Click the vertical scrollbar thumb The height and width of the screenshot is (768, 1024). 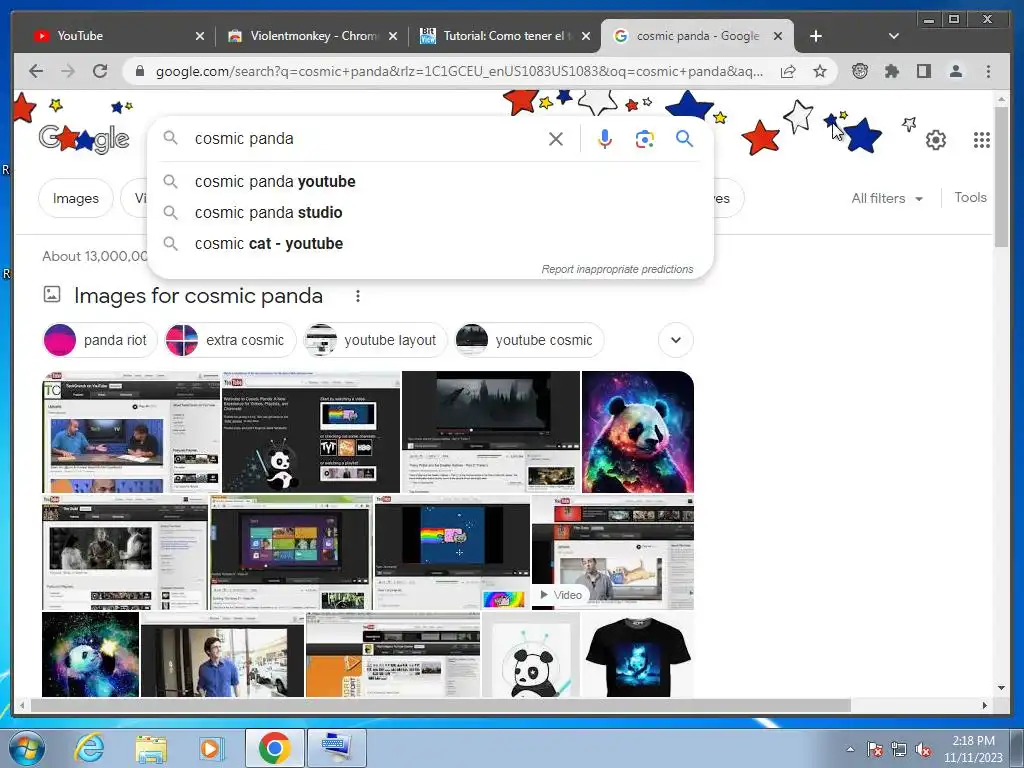[1002, 176]
